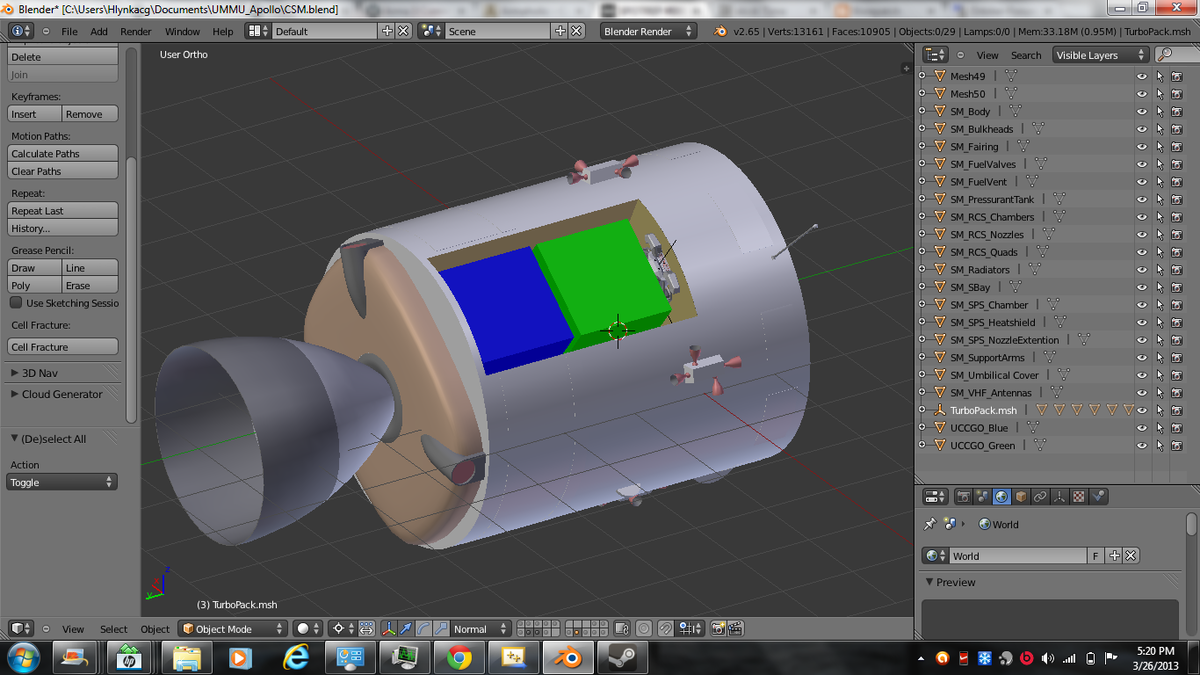
Task: Open Google Chrome from the Windows taskbar
Action: 459,657
